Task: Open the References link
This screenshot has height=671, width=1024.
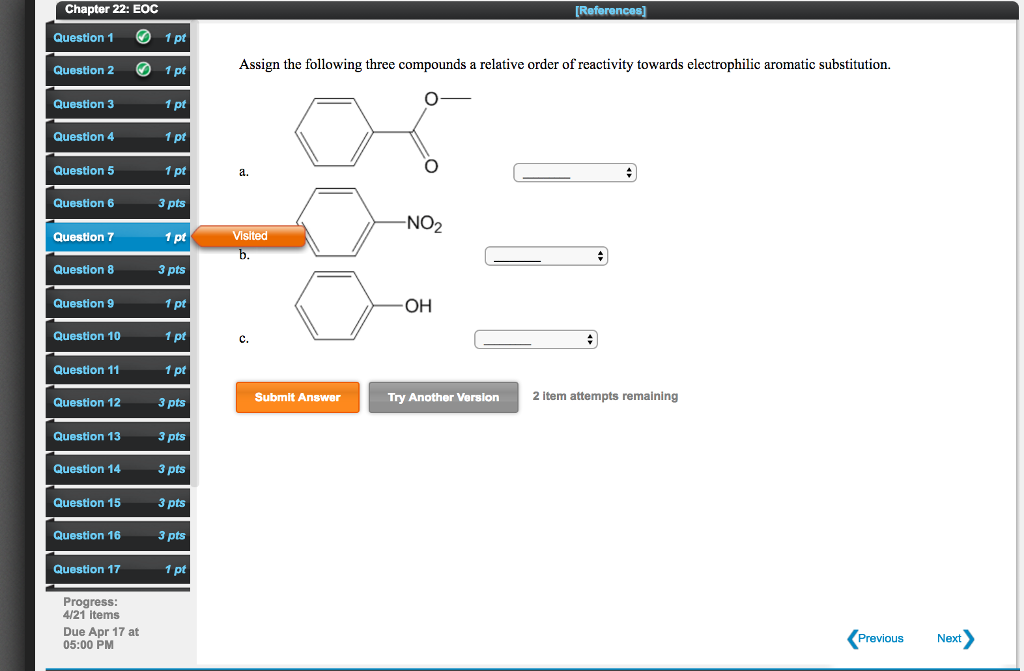Action: [x=610, y=11]
